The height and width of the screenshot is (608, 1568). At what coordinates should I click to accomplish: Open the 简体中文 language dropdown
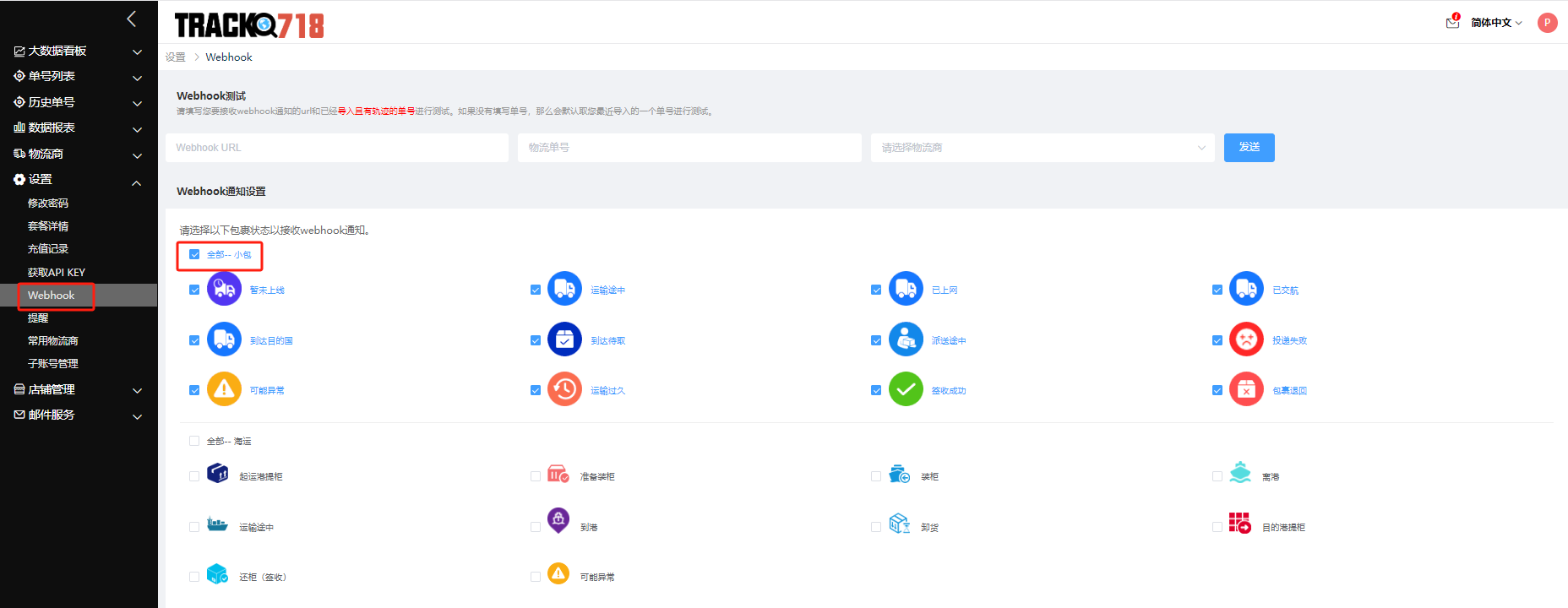(x=1496, y=23)
